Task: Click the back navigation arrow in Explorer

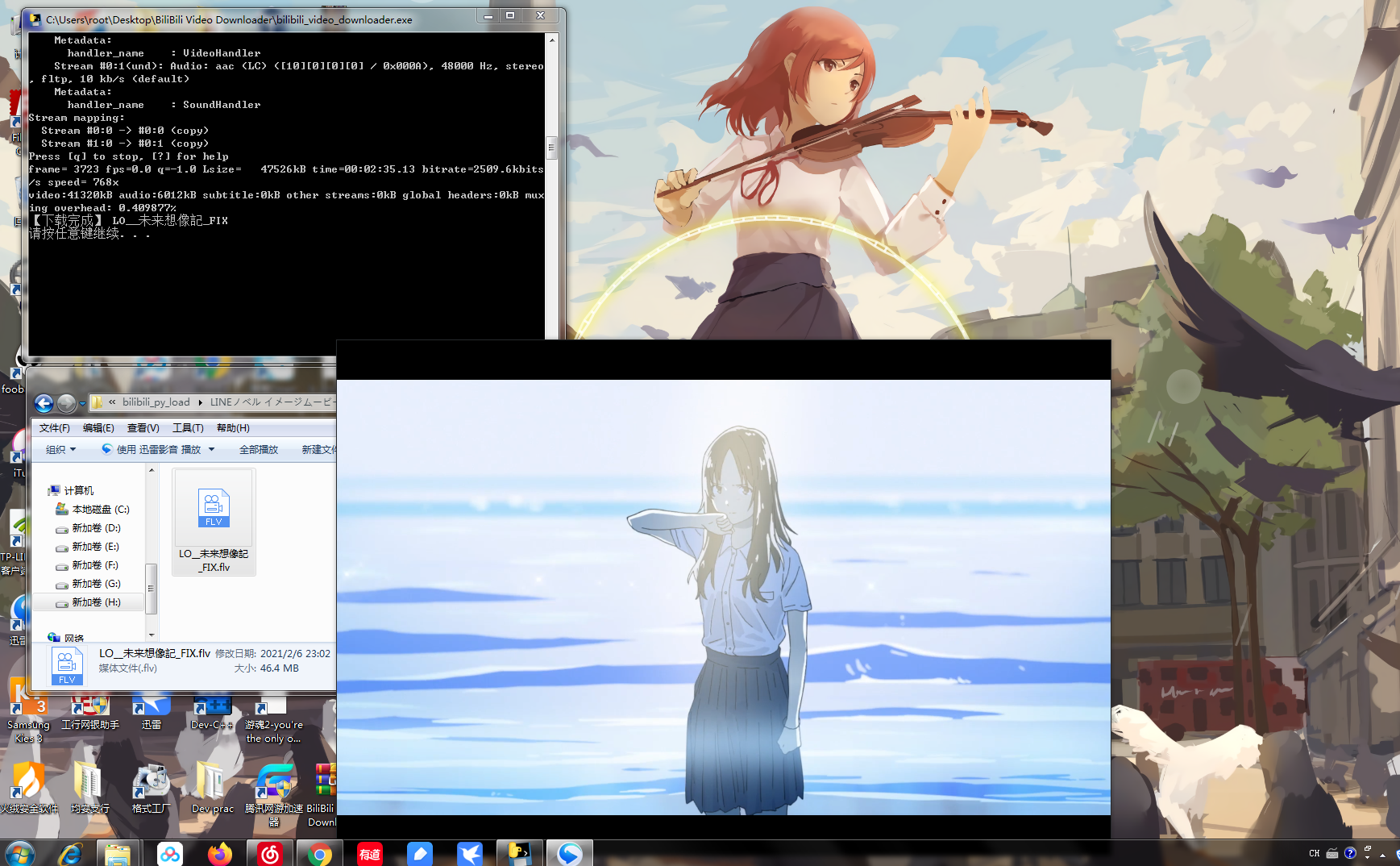Action: [44, 403]
